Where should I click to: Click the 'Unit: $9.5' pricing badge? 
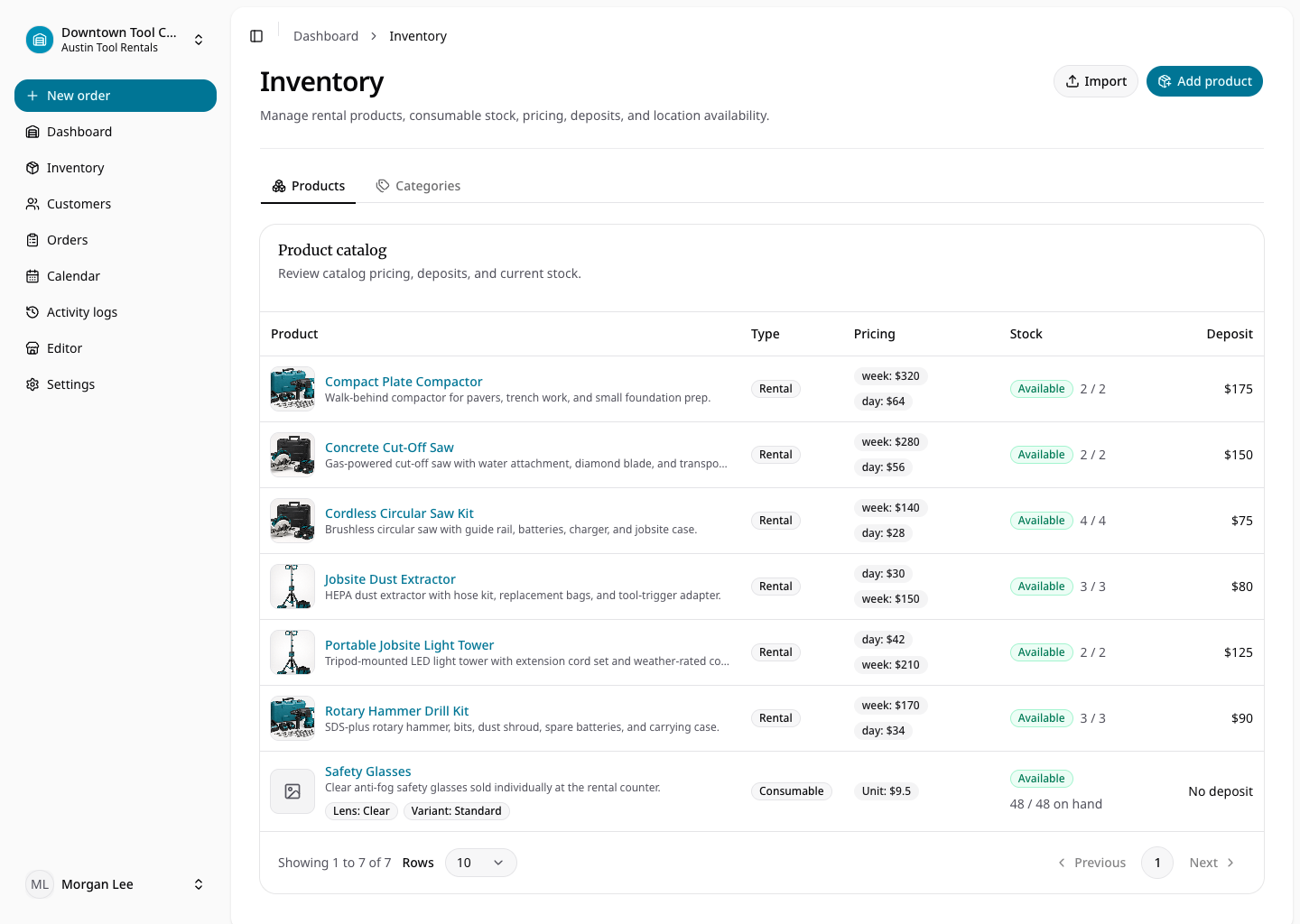coord(886,791)
